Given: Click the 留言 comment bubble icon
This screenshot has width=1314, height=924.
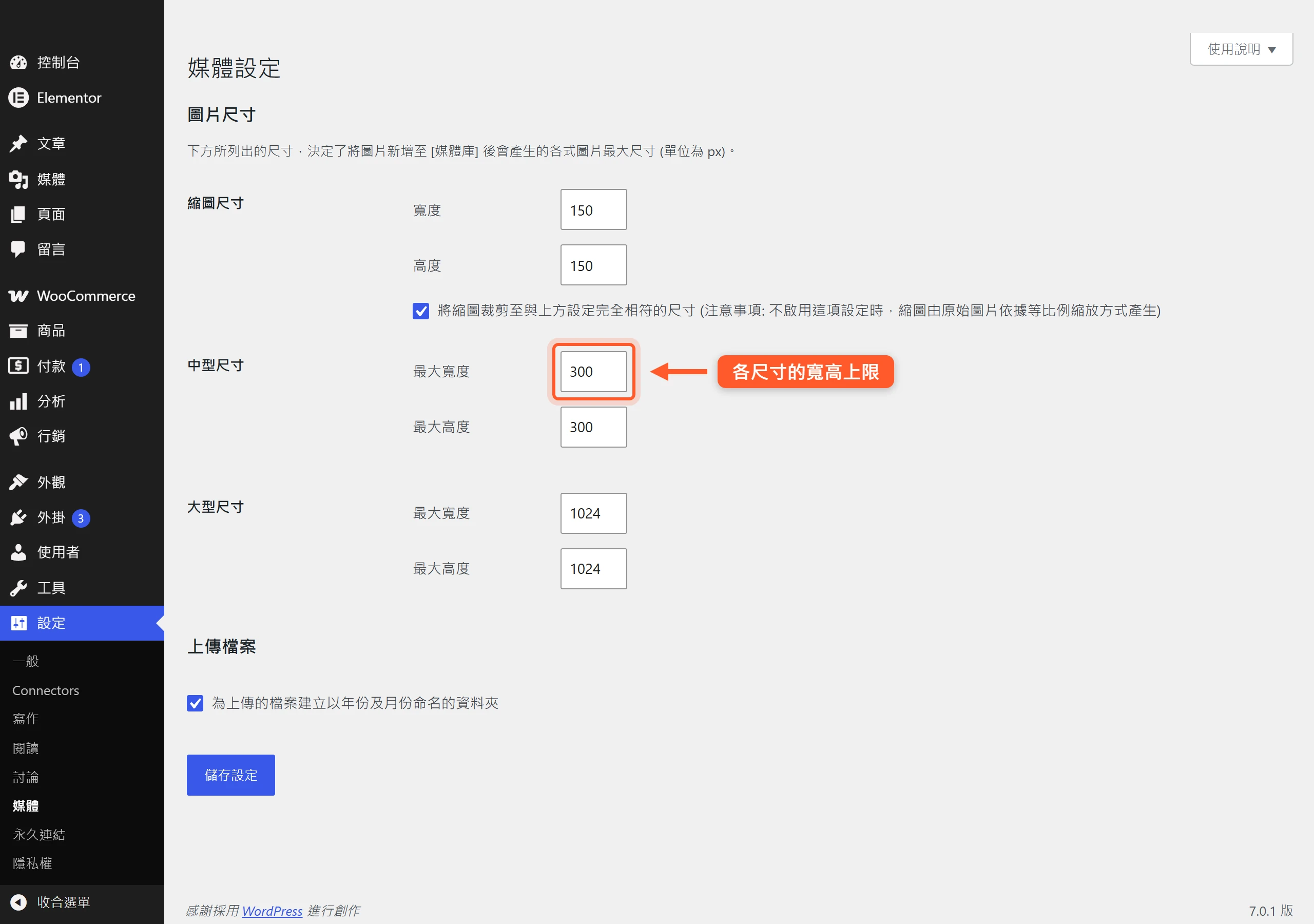Looking at the screenshot, I should coord(18,249).
